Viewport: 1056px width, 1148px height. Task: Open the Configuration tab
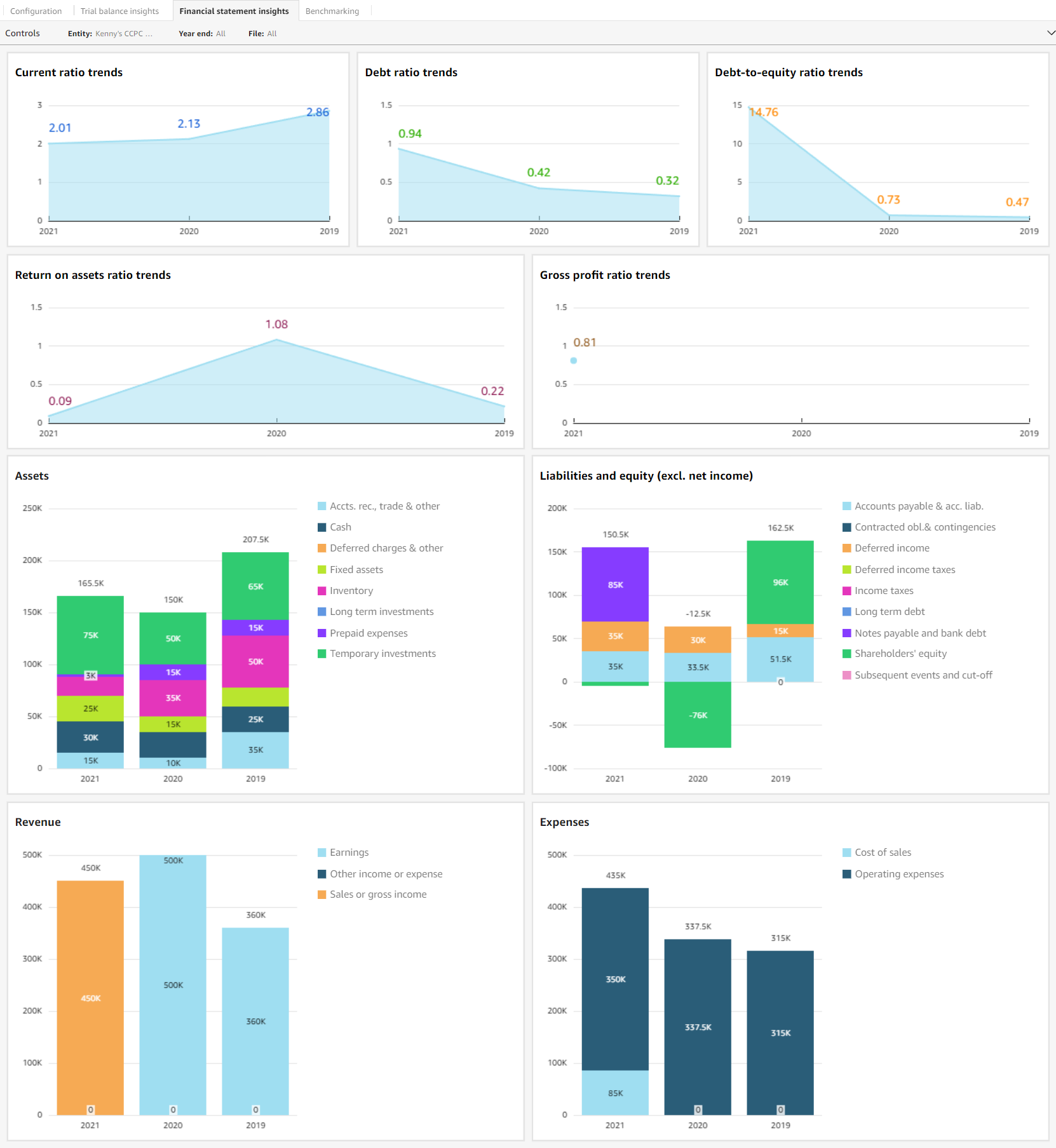[36, 11]
